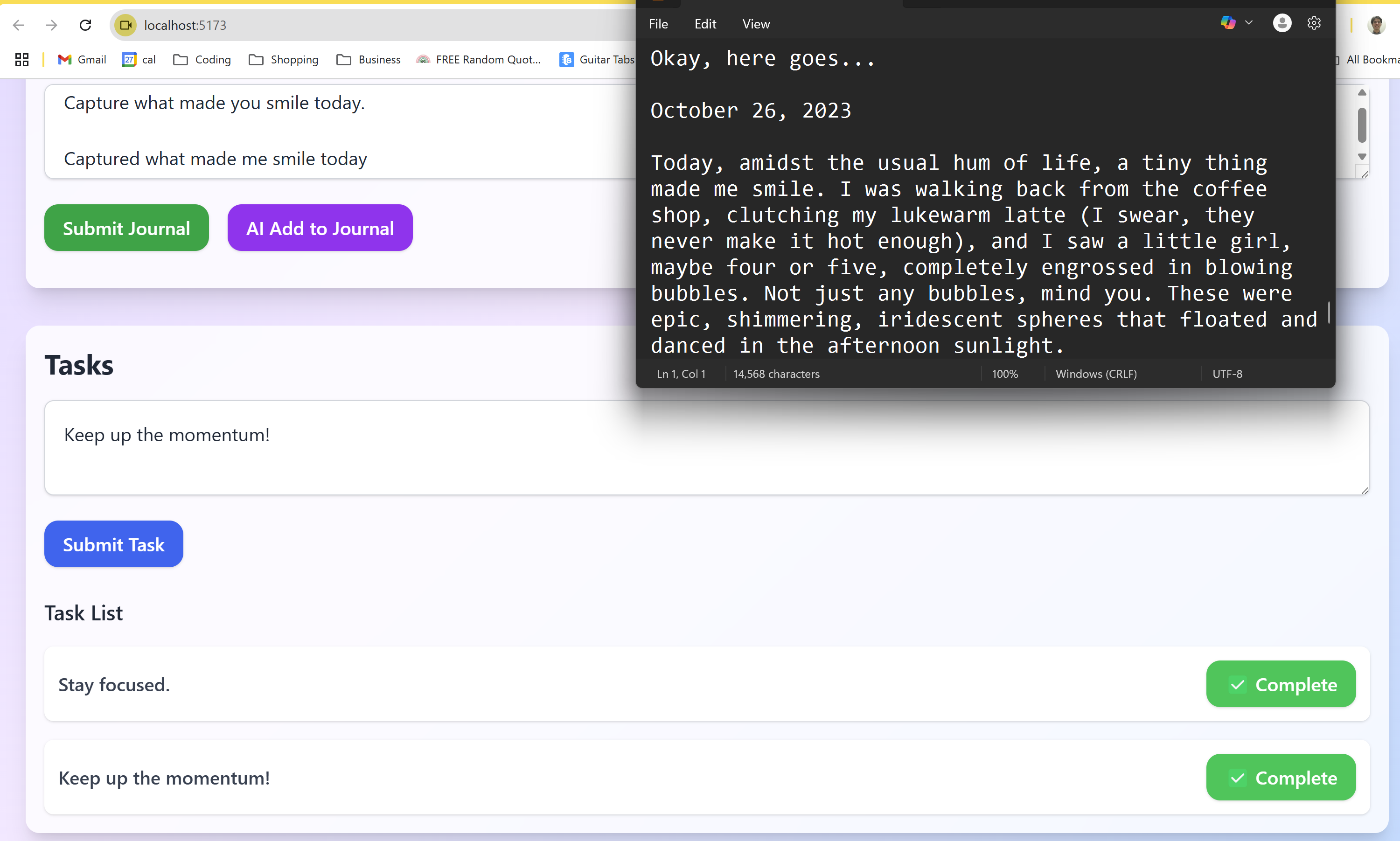
Task: Expand the Copilot dropdown chevron in Notepad
Action: click(1249, 23)
